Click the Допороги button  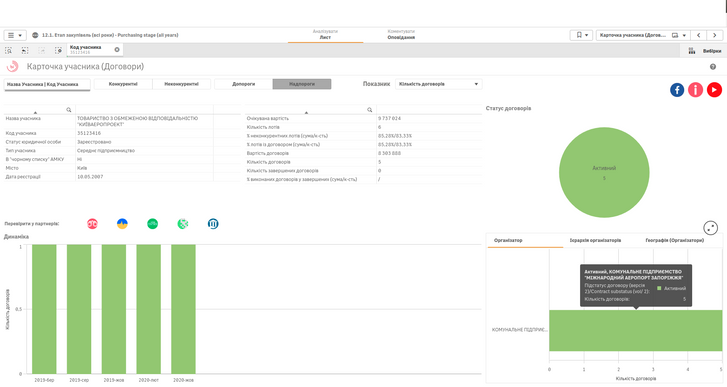(x=243, y=84)
